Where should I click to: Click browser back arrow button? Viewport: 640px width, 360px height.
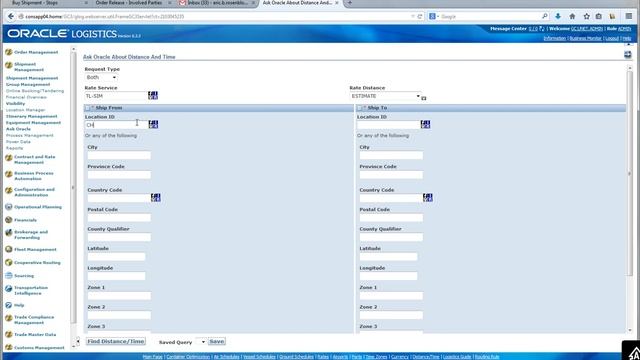11,16
